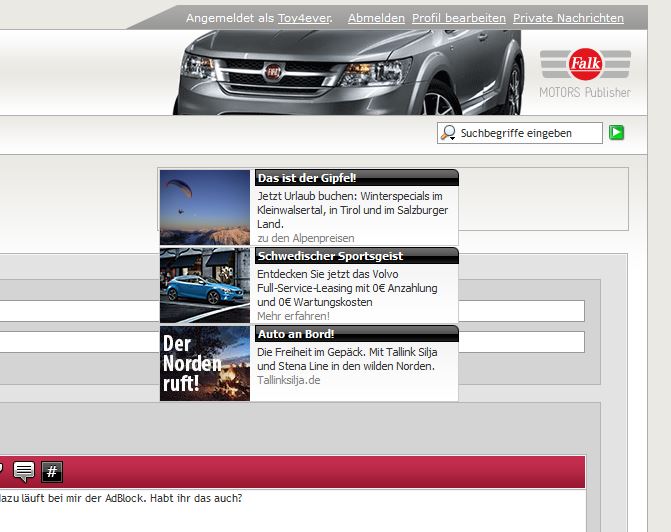Open the 'Auto an Bord!' ad headline
The width and height of the screenshot is (671, 532).
coord(296,334)
